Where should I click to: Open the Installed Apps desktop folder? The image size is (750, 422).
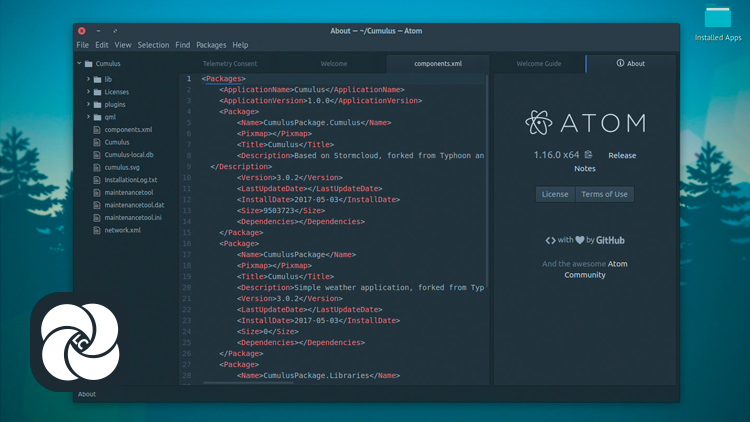coord(718,19)
